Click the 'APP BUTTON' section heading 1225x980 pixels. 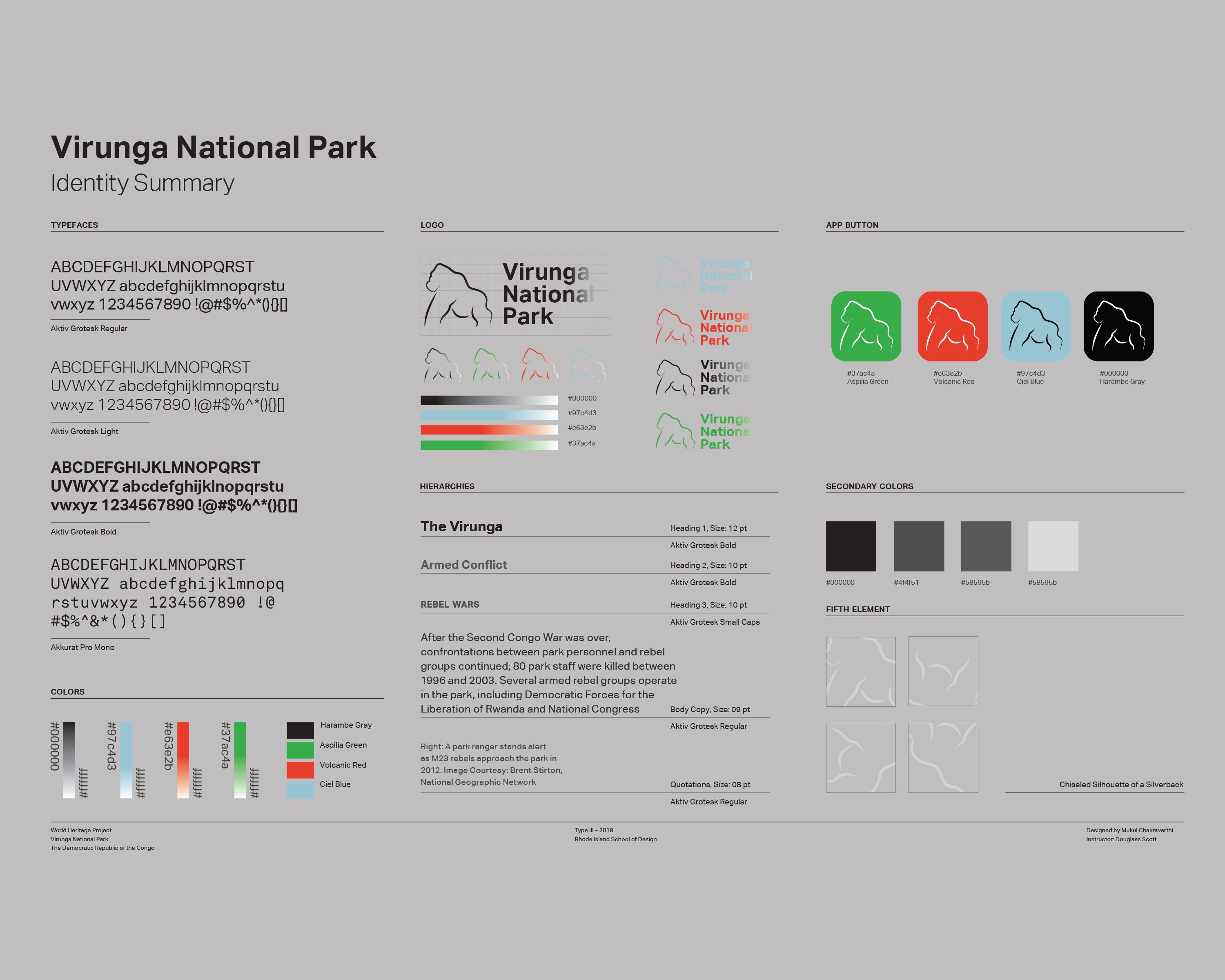click(852, 225)
